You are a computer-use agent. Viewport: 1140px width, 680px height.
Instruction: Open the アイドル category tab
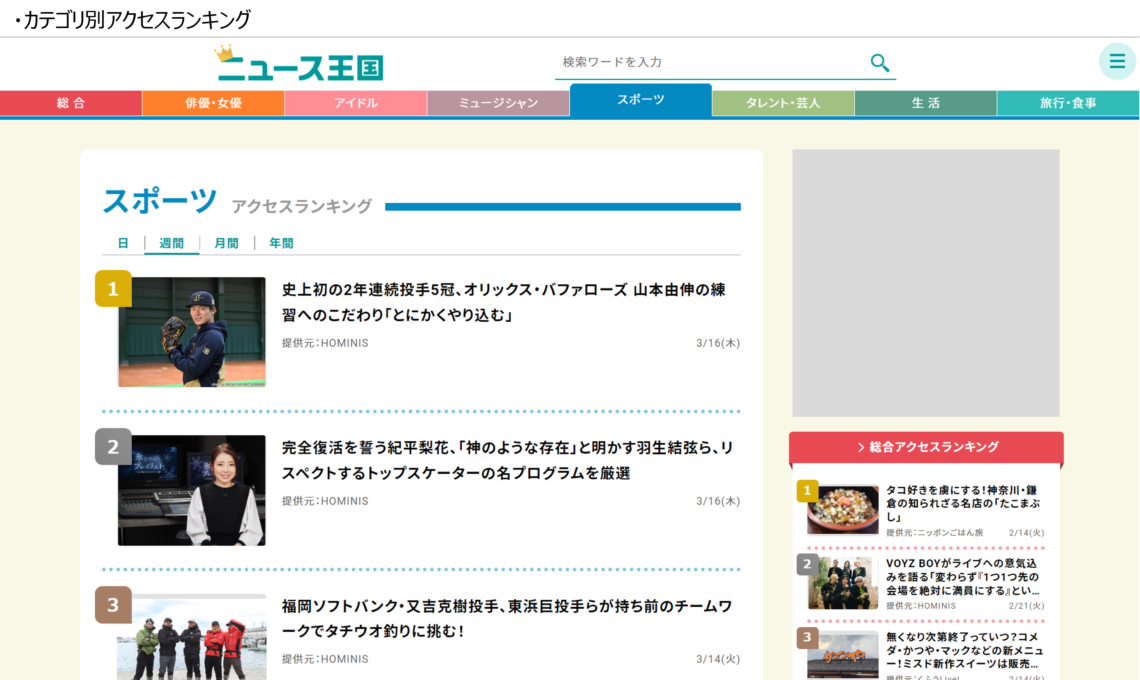pos(356,103)
